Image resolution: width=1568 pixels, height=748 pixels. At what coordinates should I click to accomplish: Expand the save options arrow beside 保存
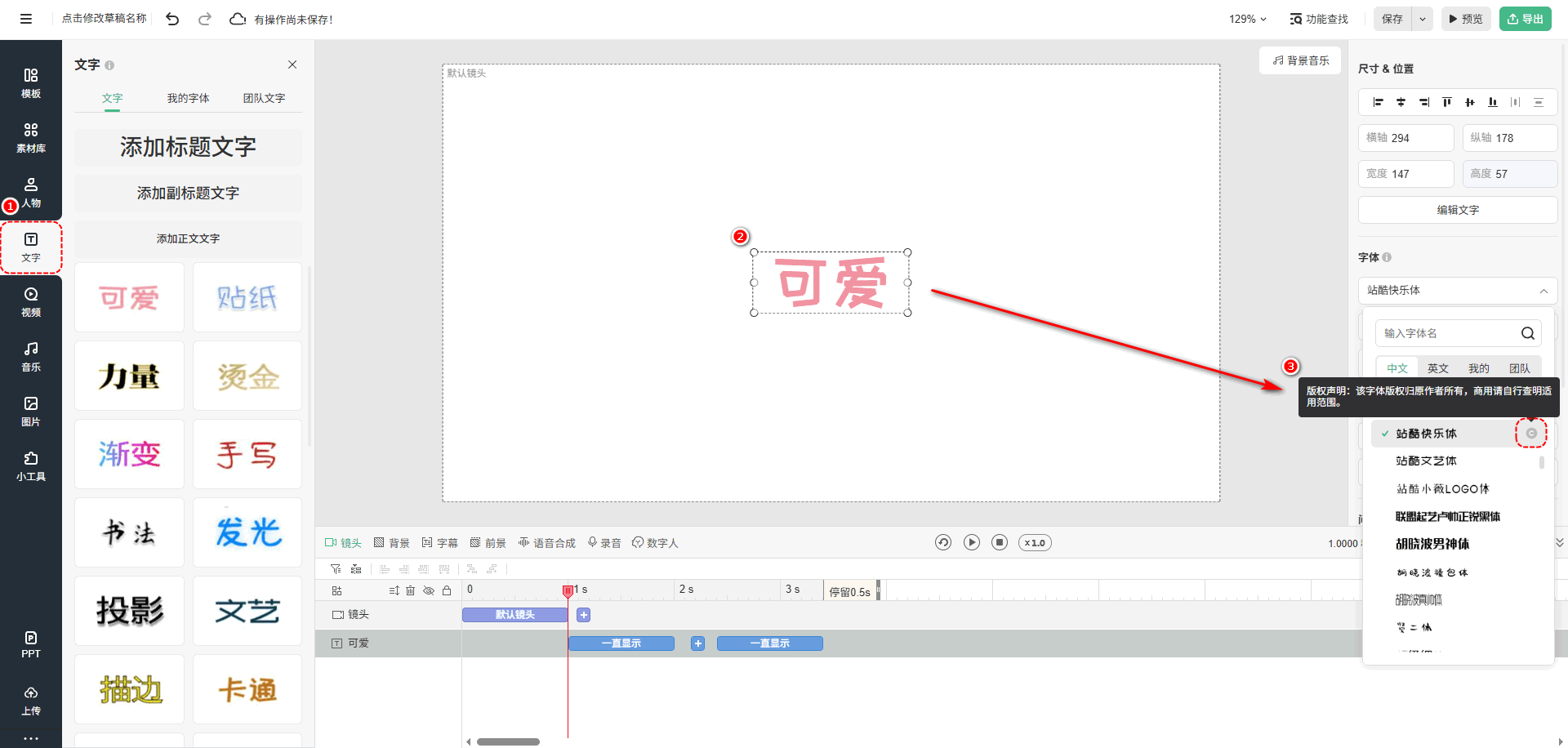point(1423,19)
